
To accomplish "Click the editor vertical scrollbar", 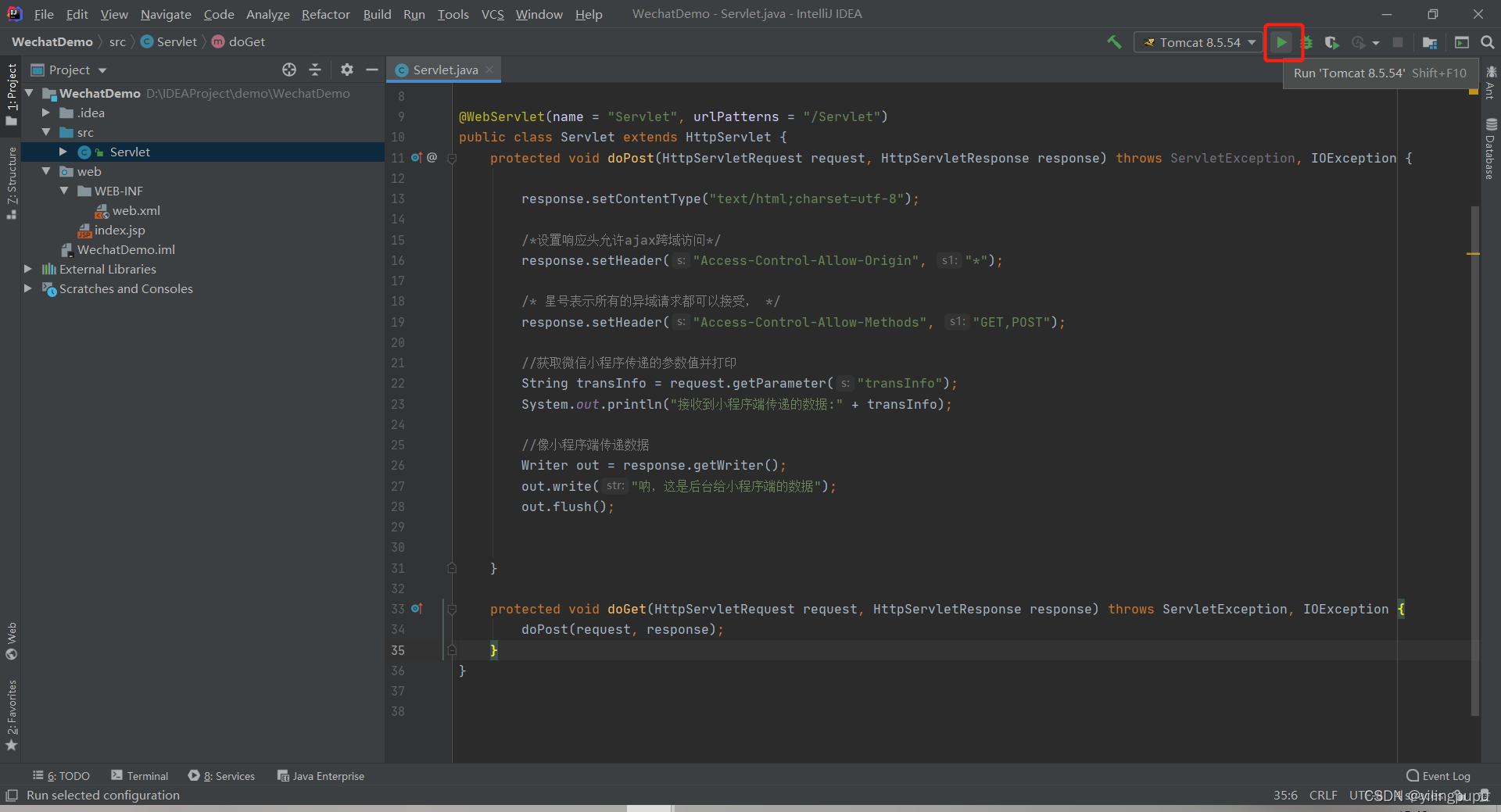I will 1474,461.
